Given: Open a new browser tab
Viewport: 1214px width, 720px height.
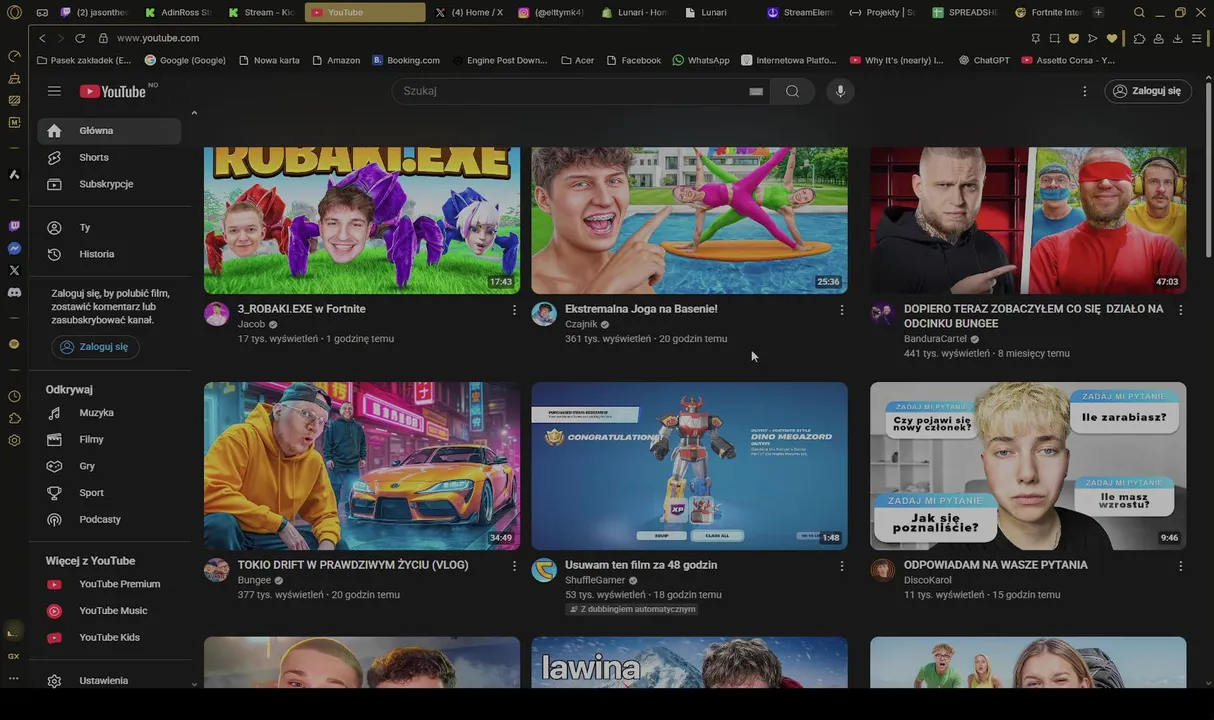Looking at the screenshot, I should pos(1098,12).
